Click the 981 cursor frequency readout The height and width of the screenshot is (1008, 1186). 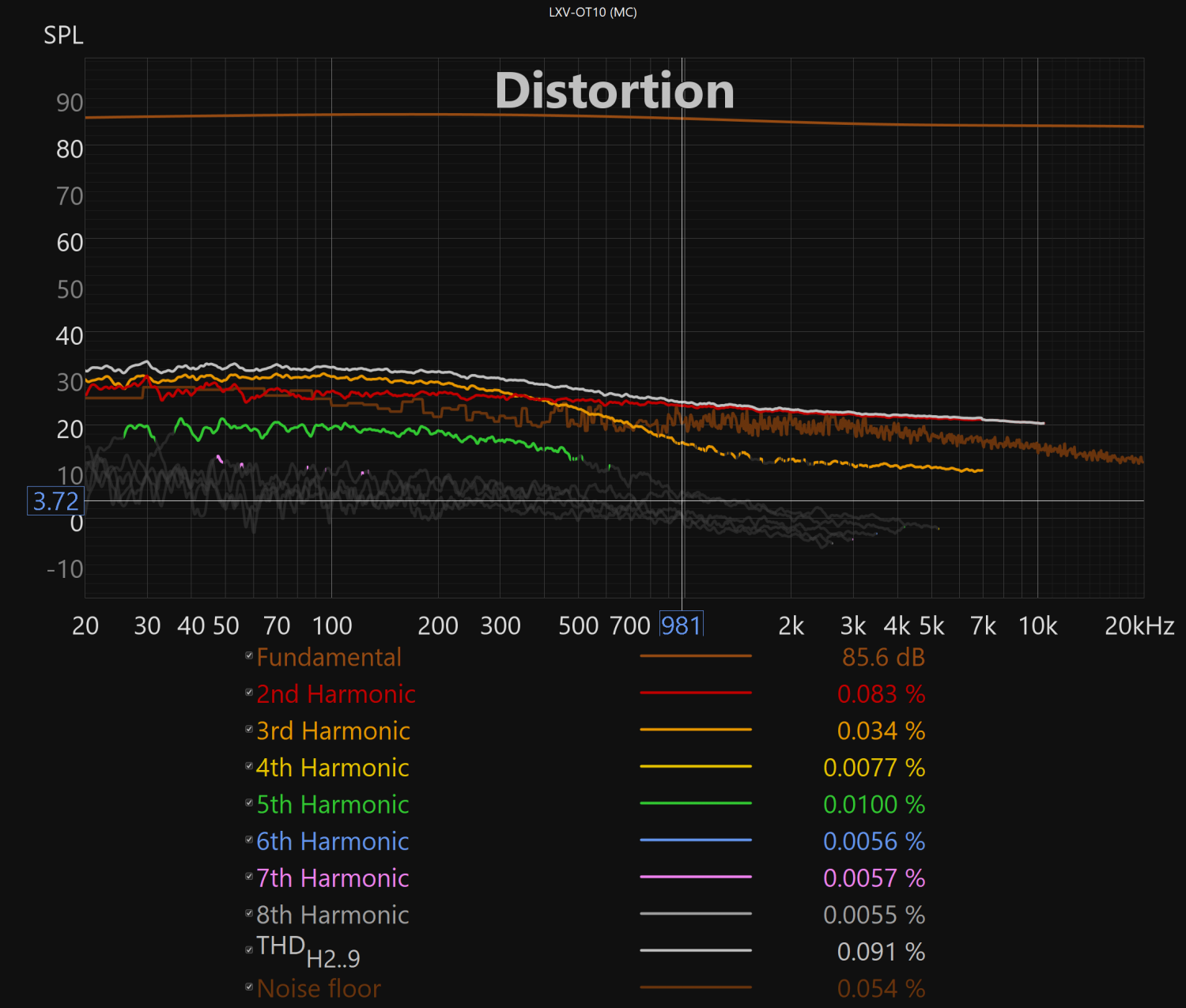[681, 625]
